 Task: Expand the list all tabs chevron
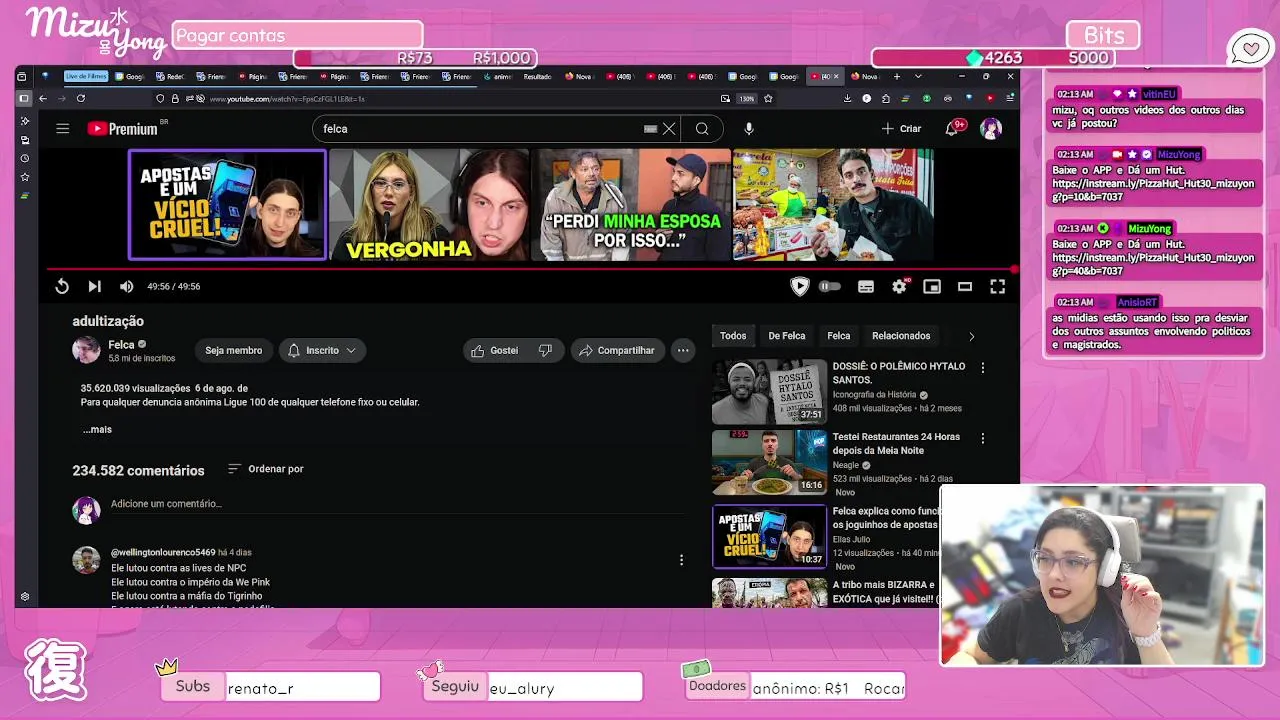click(x=918, y=76)
